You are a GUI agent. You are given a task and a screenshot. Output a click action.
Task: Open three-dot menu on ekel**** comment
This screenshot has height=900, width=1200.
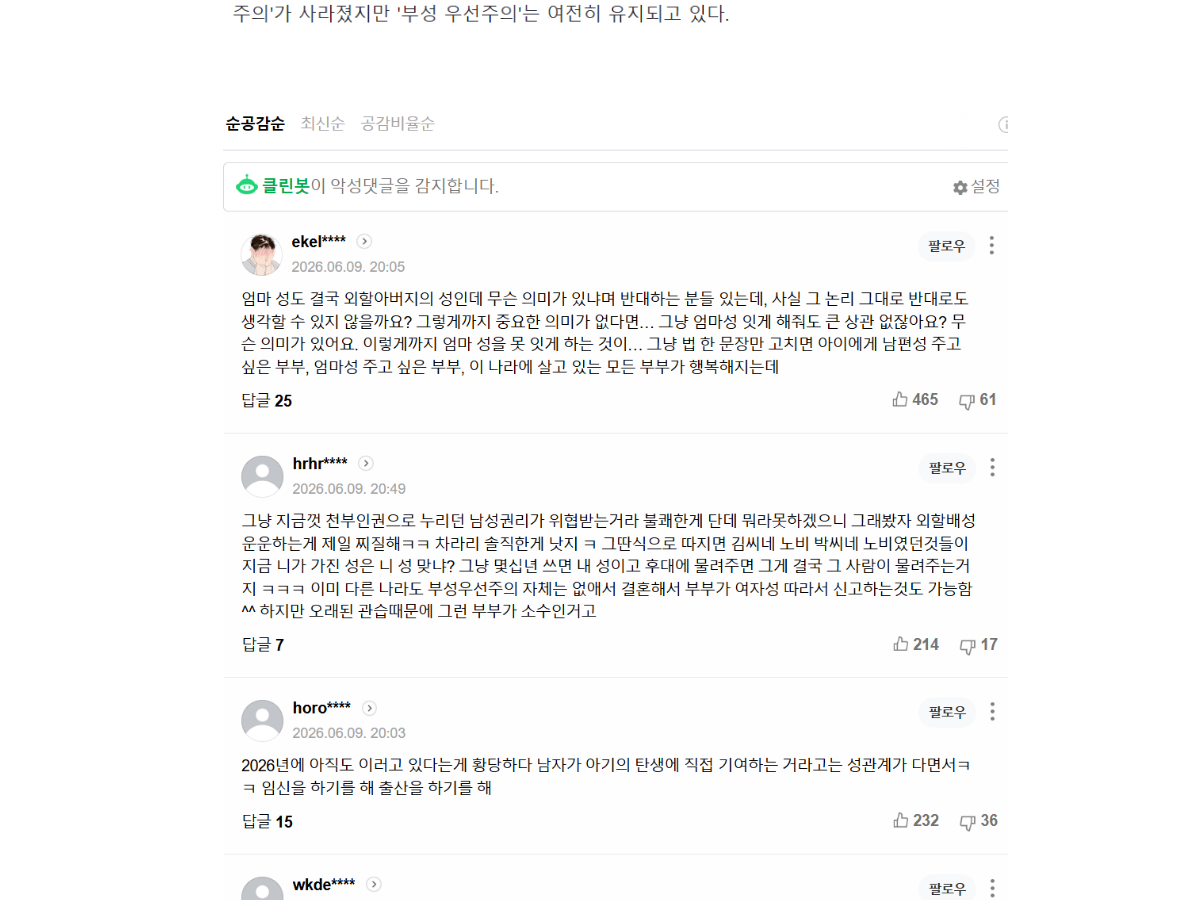(x=992, y=245)
